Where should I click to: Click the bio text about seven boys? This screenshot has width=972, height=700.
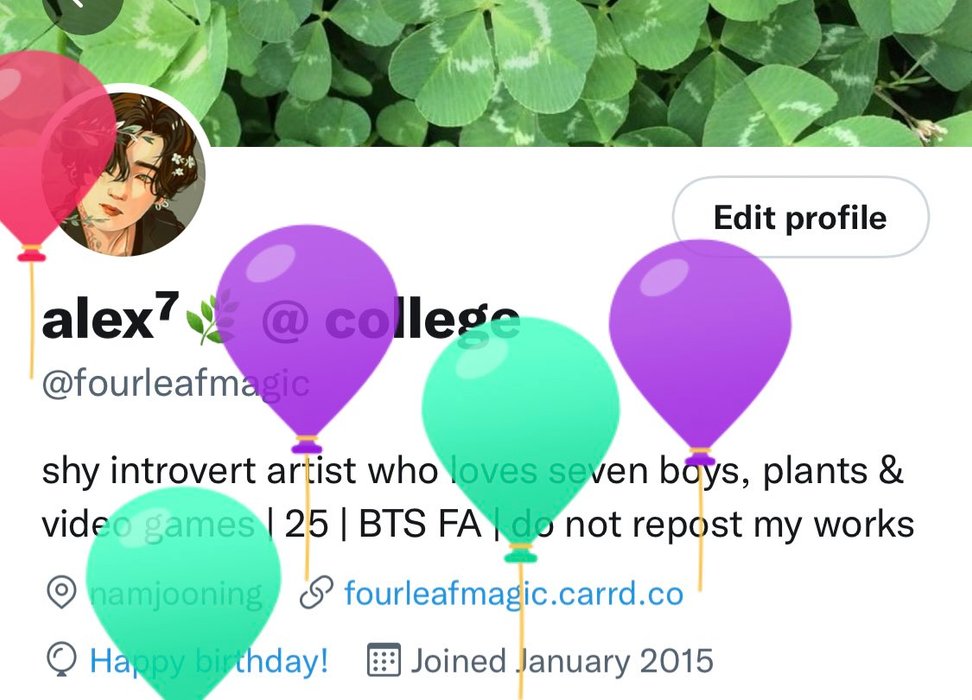(x=477, y=497)
